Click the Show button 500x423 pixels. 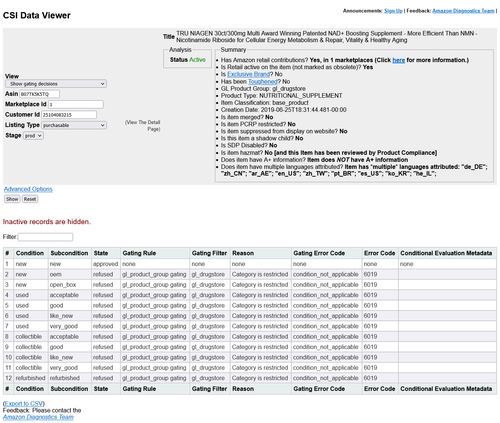click(x=12, y=199)
